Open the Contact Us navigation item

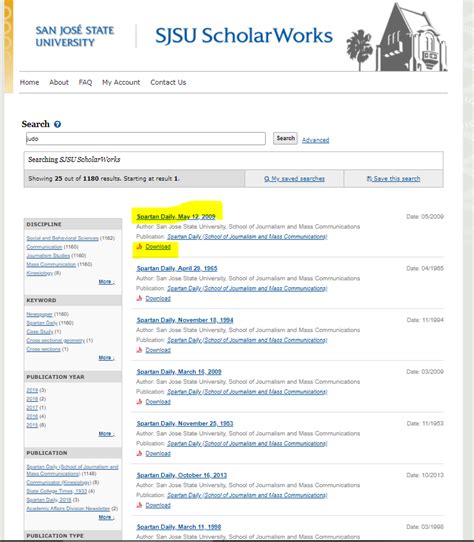click(168, 82)
